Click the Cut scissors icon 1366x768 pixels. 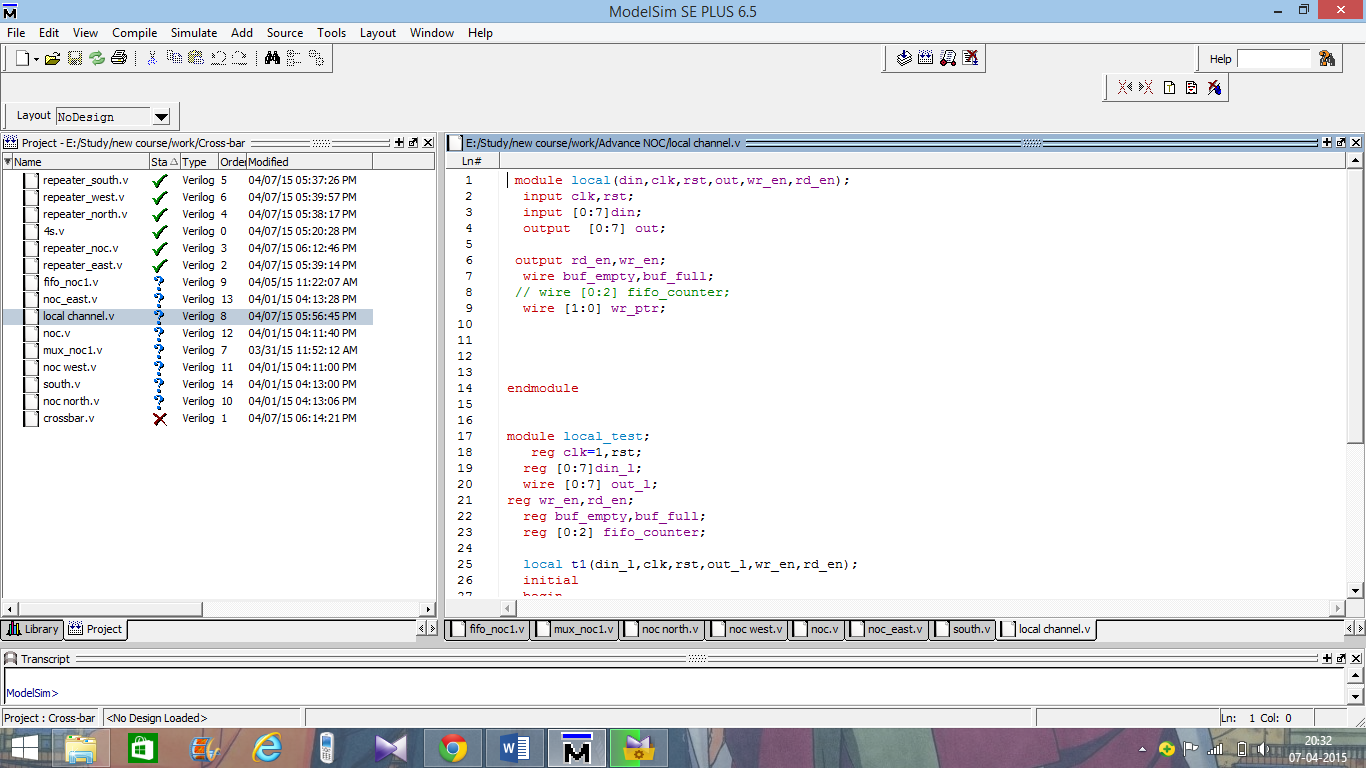[152, 58]
